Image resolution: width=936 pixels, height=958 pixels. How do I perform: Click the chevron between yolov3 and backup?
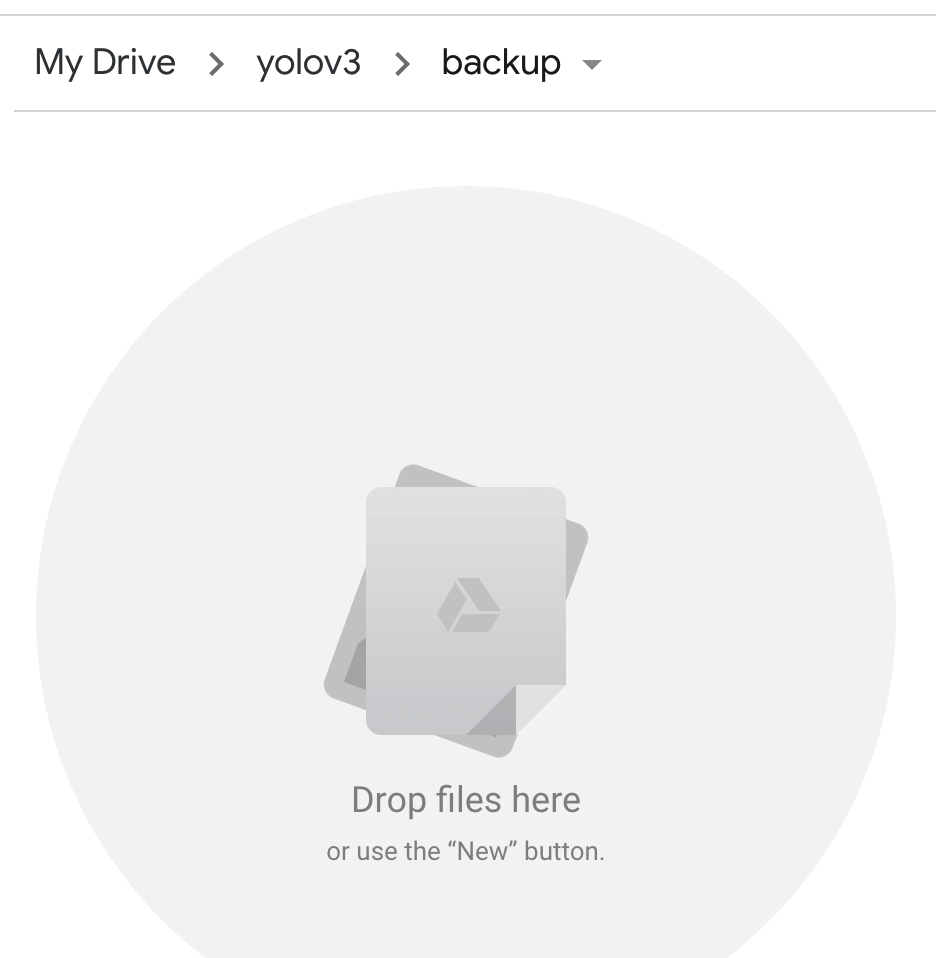click(402, 64)
